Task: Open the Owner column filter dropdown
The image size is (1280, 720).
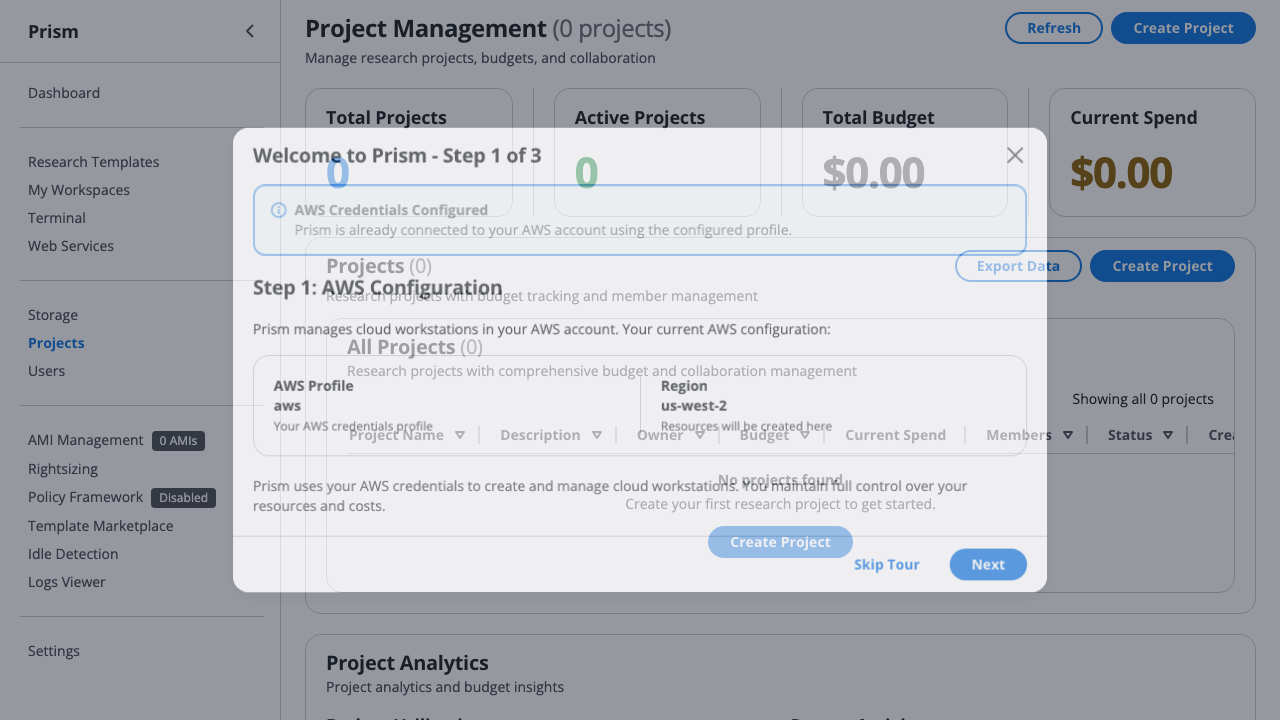Action: click(700, 435)
